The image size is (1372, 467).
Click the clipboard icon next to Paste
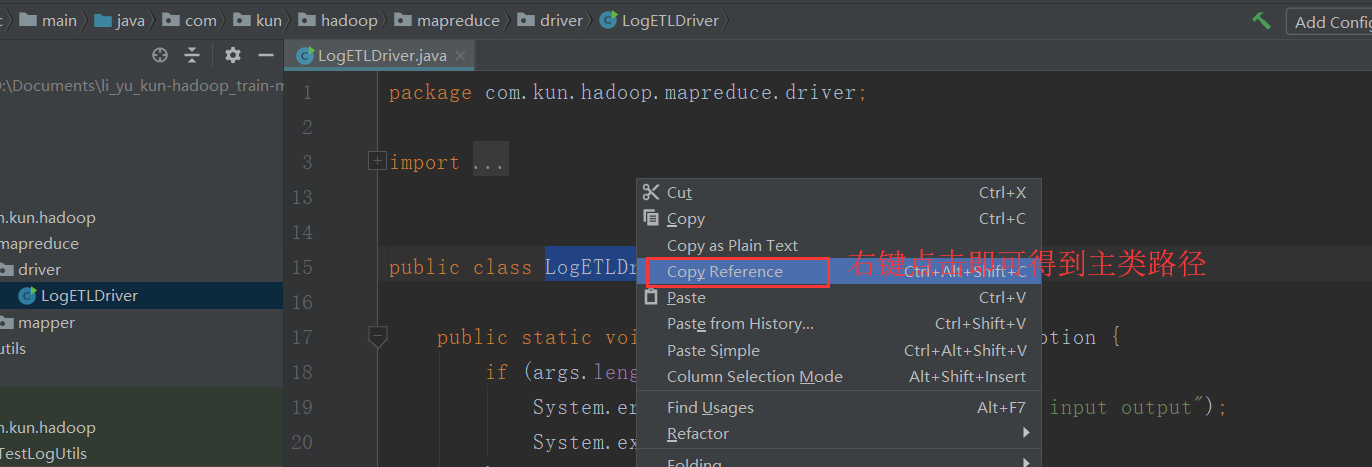click(x=651, y=297)
